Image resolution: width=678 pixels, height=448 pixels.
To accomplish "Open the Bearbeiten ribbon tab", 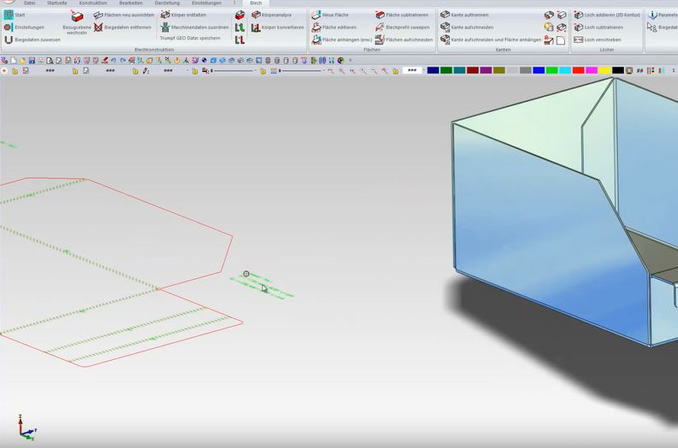I will [131, 3].
